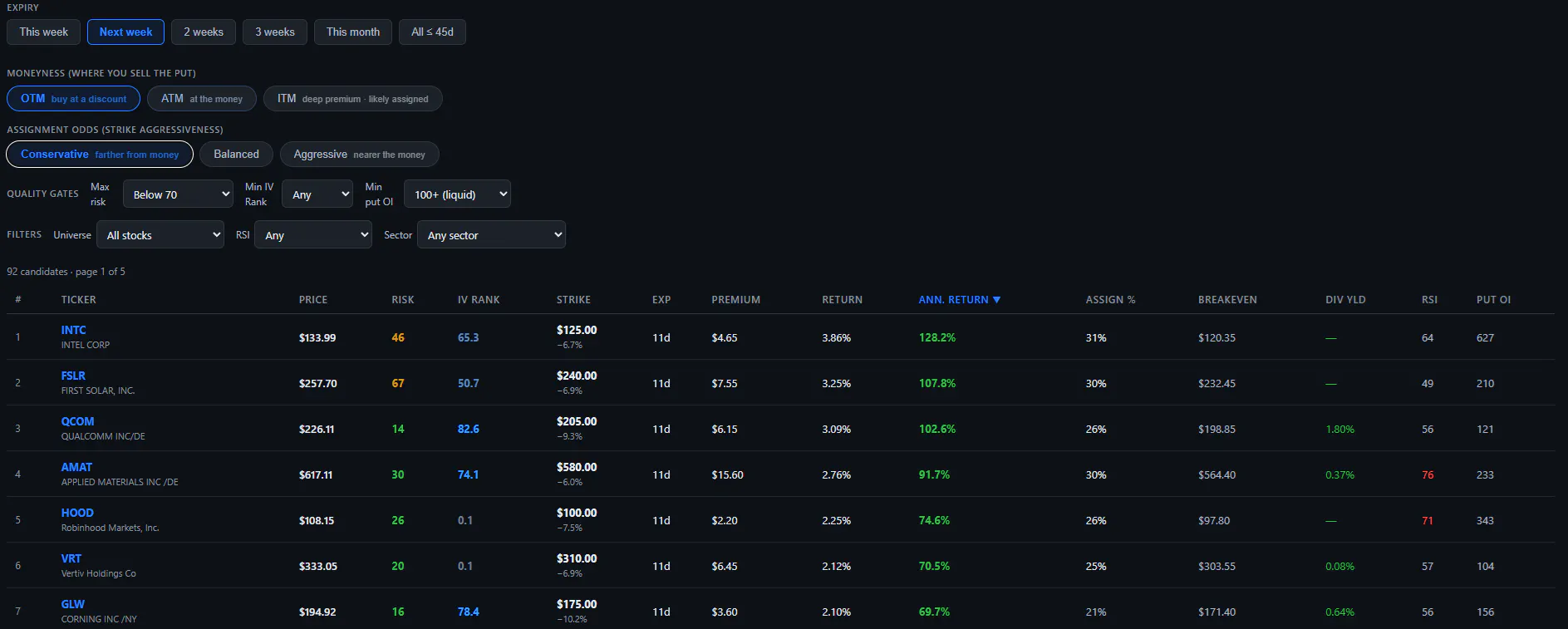1568x629 pixels.
Task: Choose the 3 weeks expiry option
Action: point(275,32)
